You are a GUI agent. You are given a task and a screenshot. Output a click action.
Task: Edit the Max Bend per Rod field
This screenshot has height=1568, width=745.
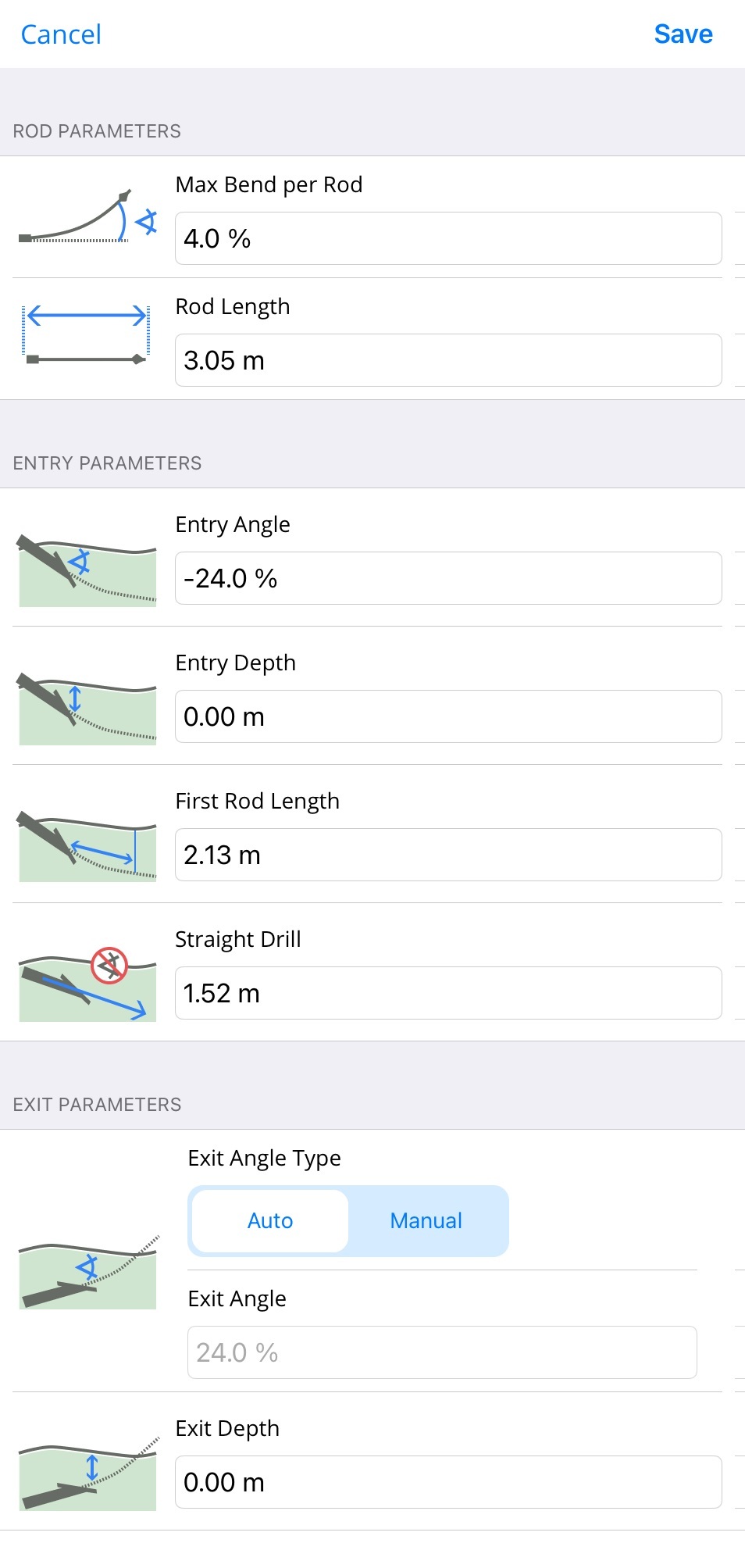tap(448, 238)
